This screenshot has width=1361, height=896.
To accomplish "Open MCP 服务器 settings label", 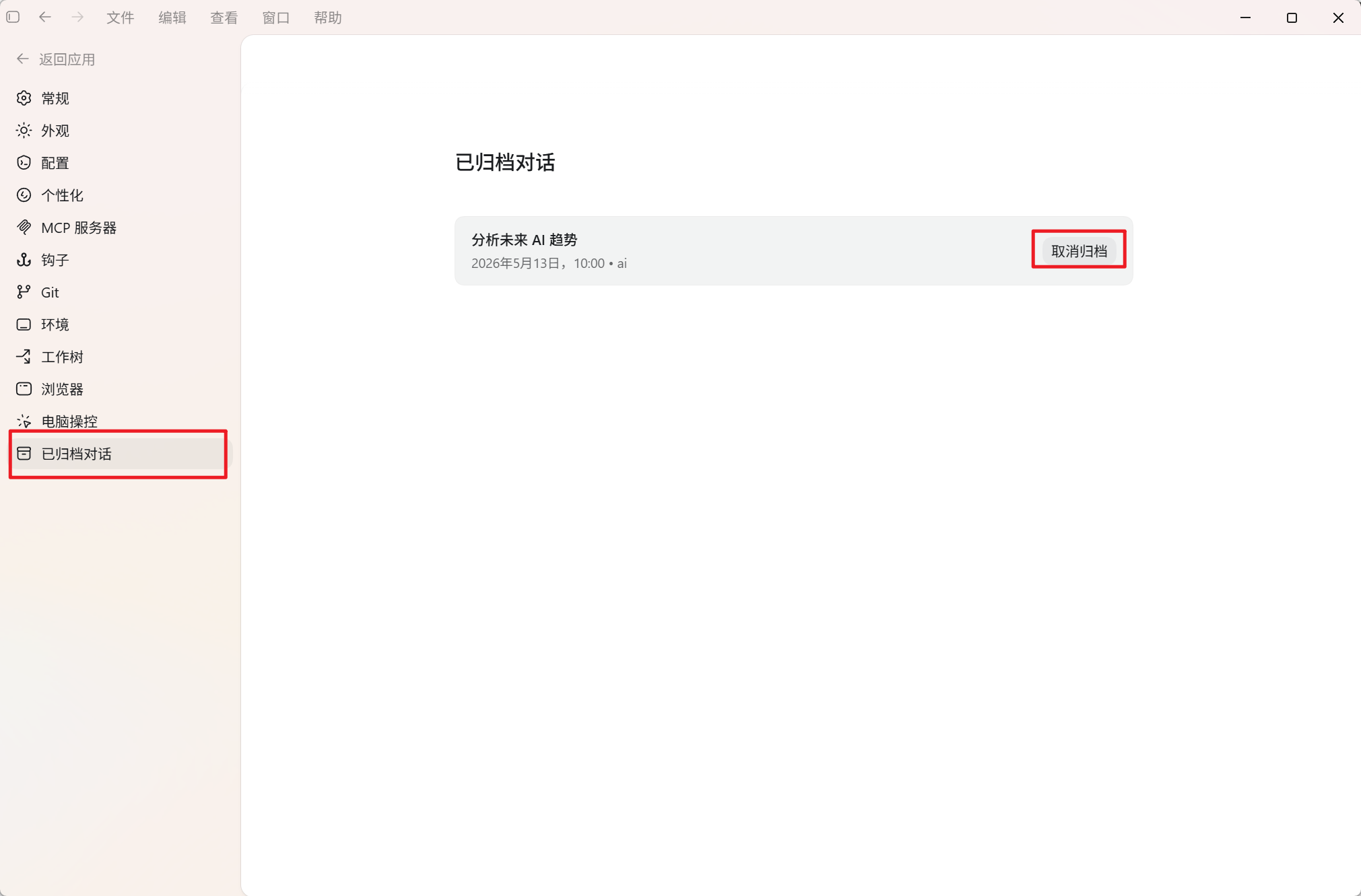I will (x=79, y=228).
